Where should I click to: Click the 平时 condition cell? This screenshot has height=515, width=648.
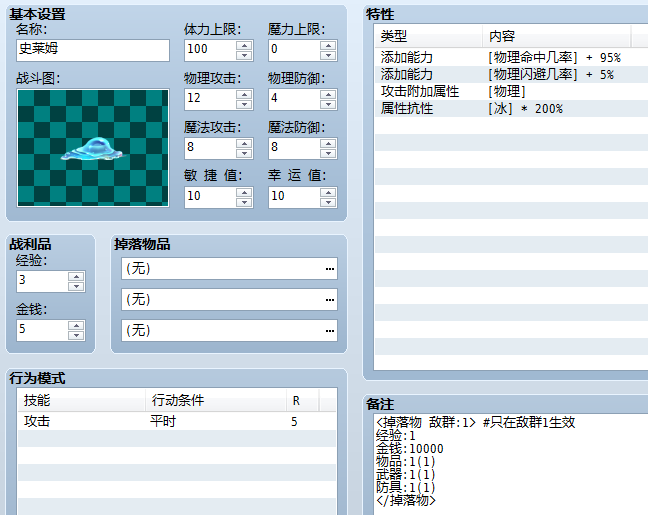tap(163, 421)
